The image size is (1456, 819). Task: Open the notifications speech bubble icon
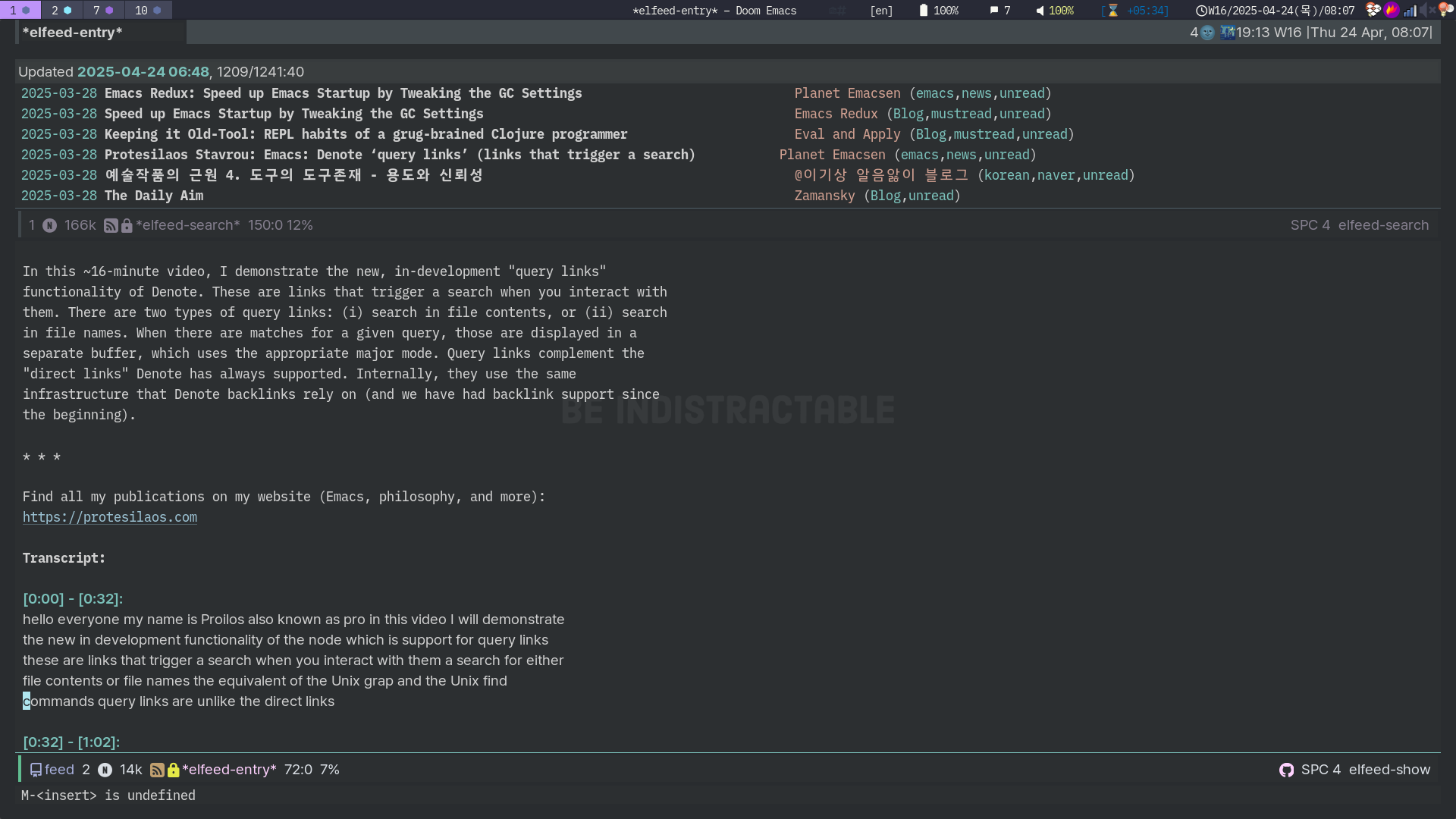[993, 11]
